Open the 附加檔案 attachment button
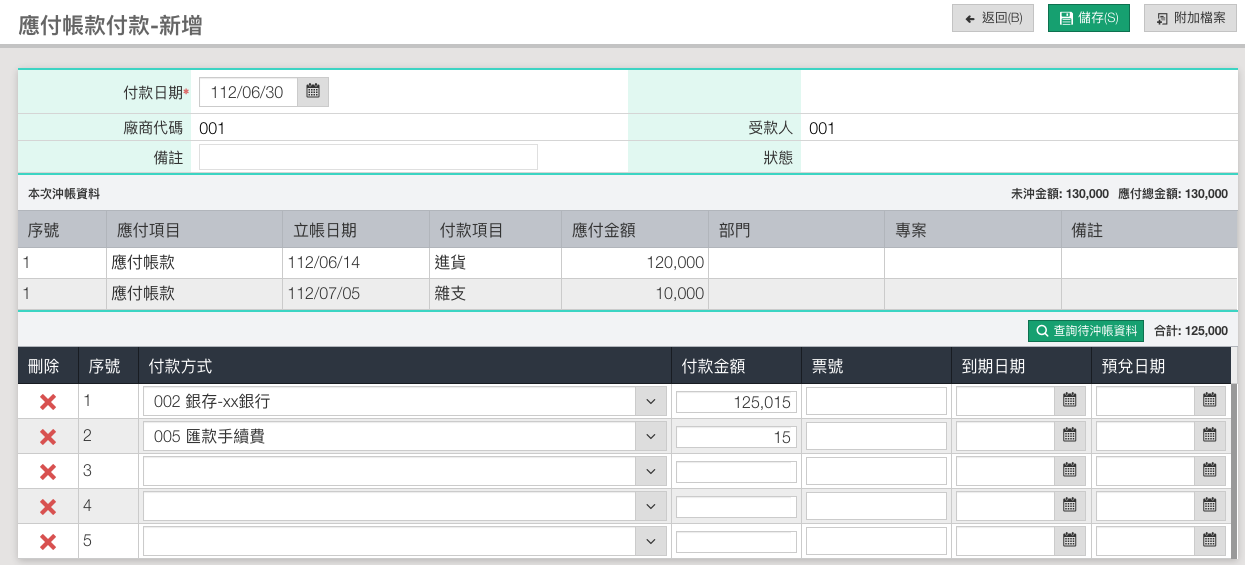The height and width of the screenshot is (565, 1245). [x=1190, y=18]
